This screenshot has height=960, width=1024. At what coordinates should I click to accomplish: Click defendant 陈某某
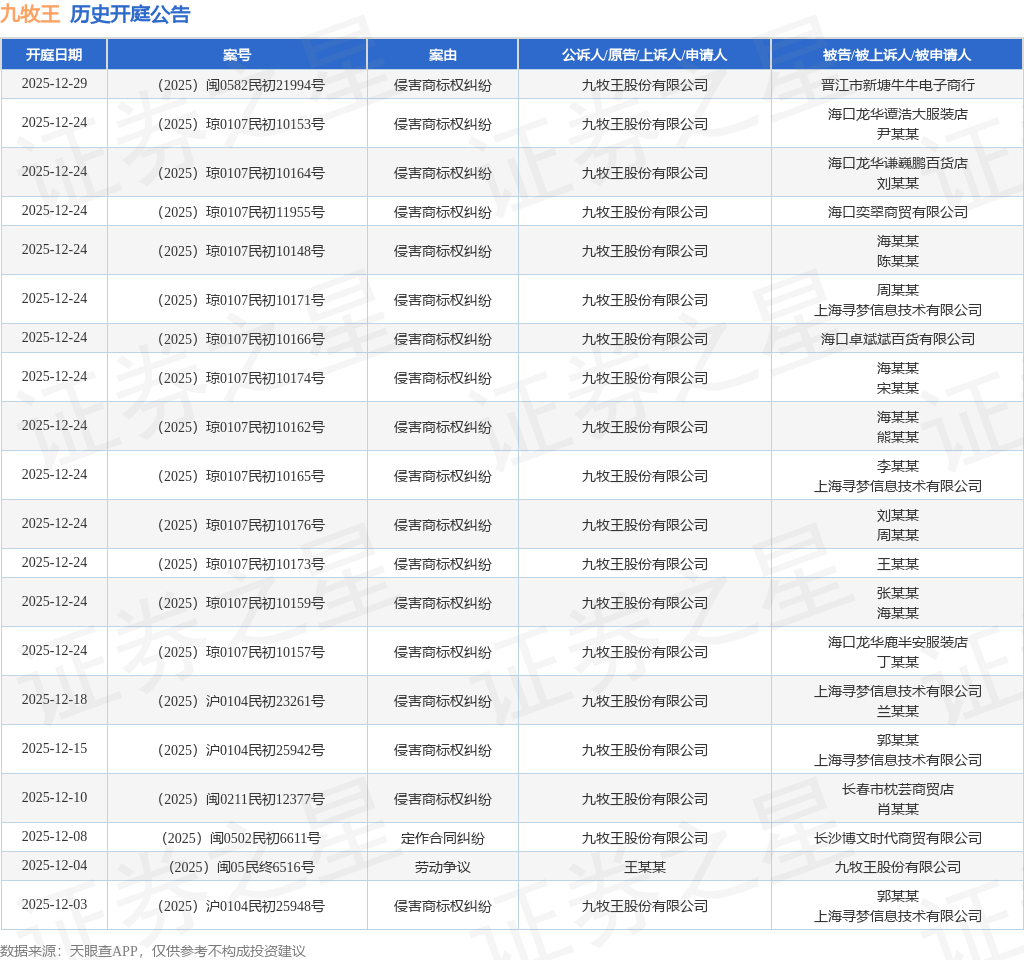tap(898, 261)
